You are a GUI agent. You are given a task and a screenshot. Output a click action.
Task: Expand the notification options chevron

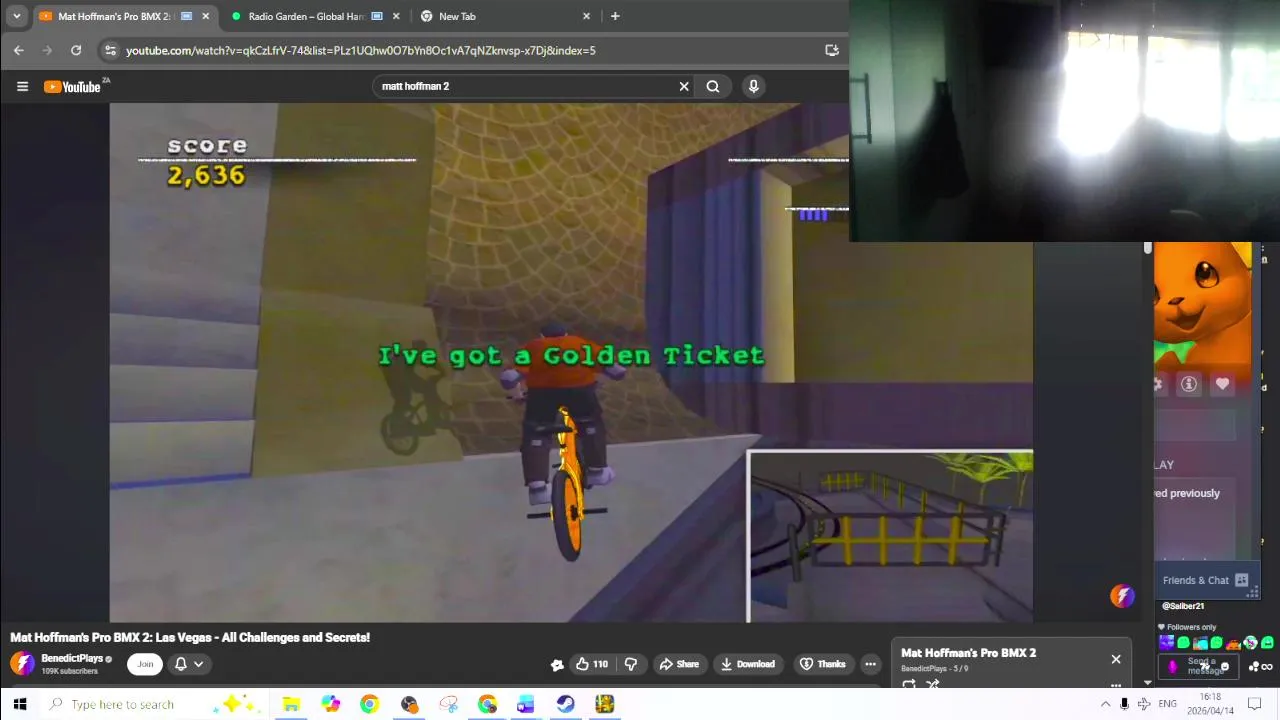pyautogui.click(x=199, y=664)
